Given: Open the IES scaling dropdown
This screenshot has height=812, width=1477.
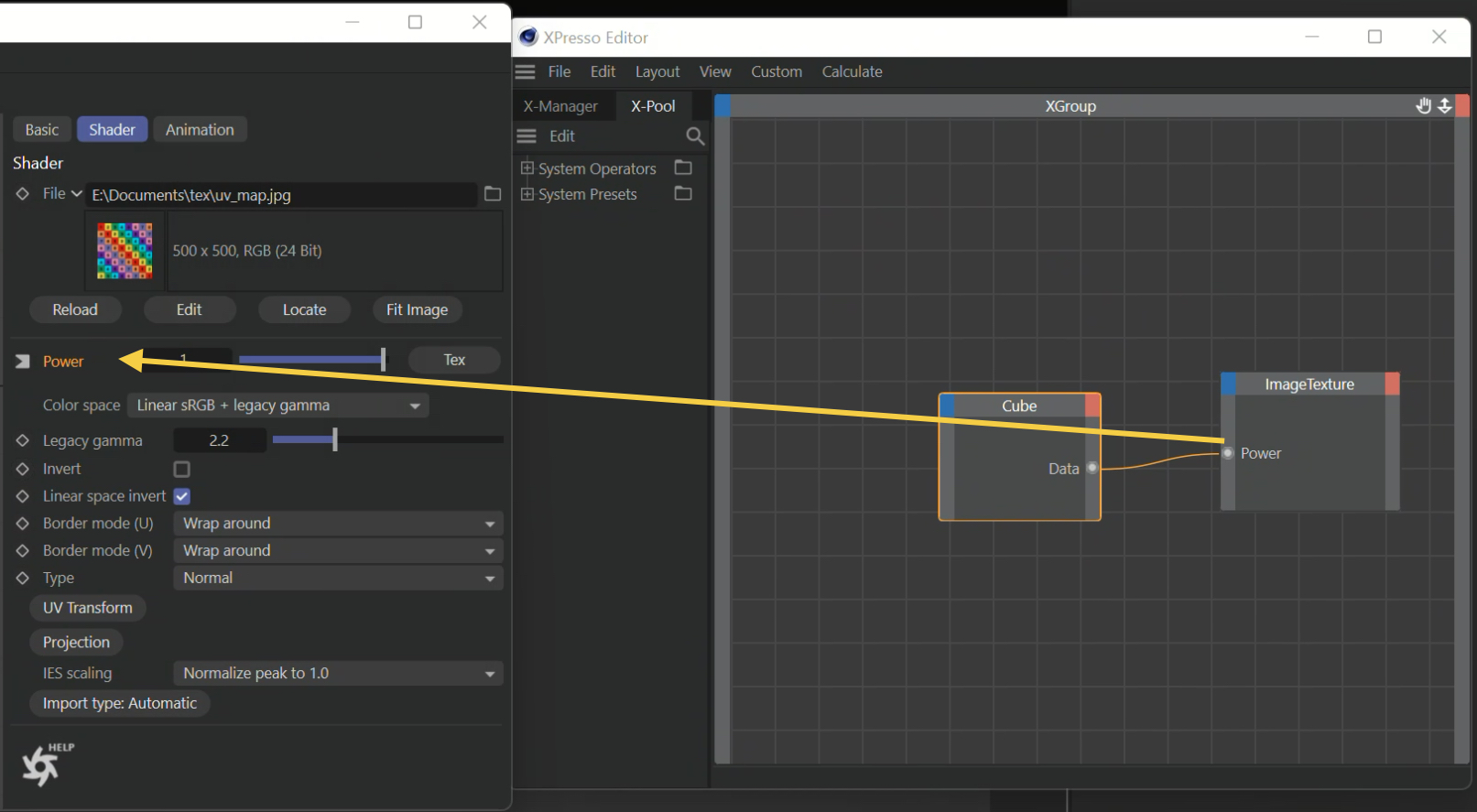Looking at the screenshot, I should click(338, 674).
